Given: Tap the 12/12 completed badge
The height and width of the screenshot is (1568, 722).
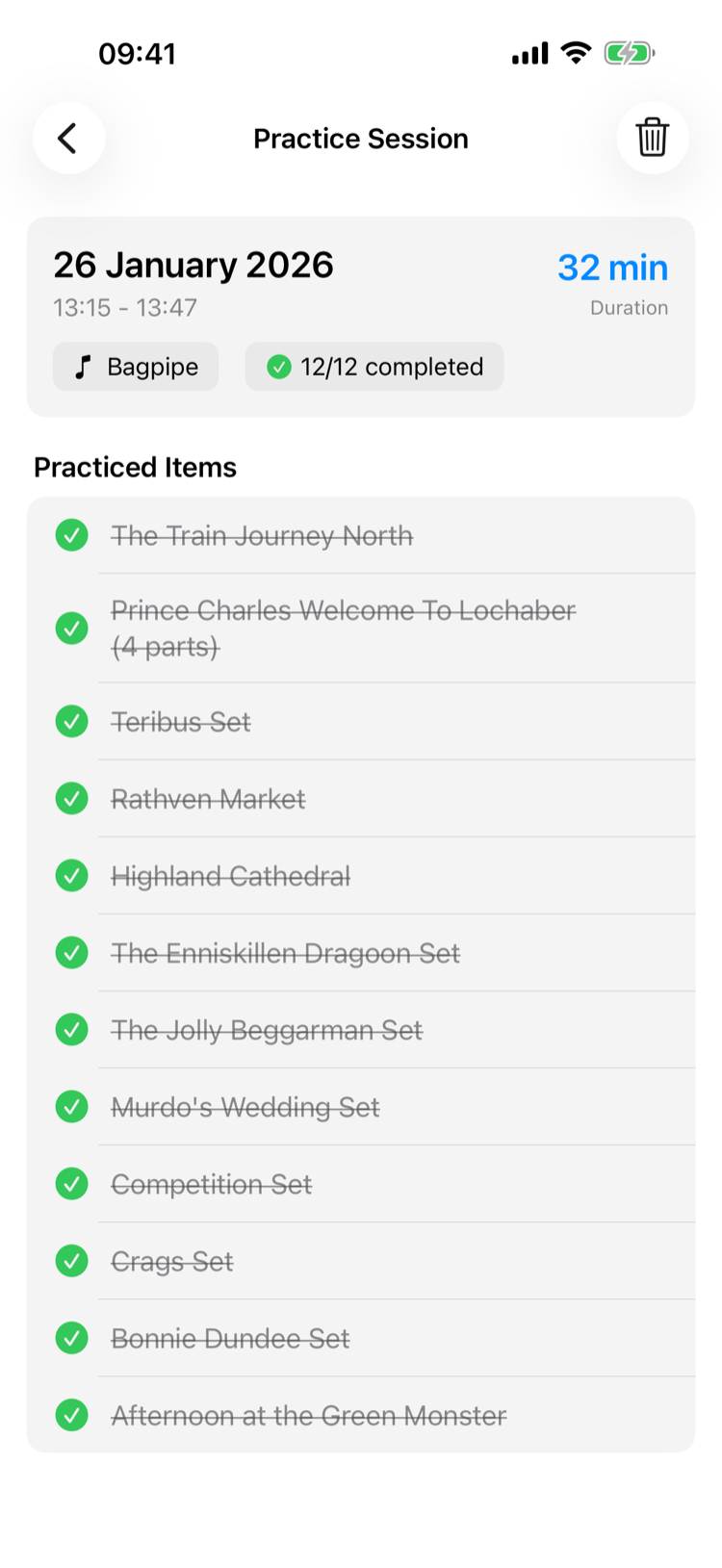Looking at the screenshot, I should tap(374, 367).
